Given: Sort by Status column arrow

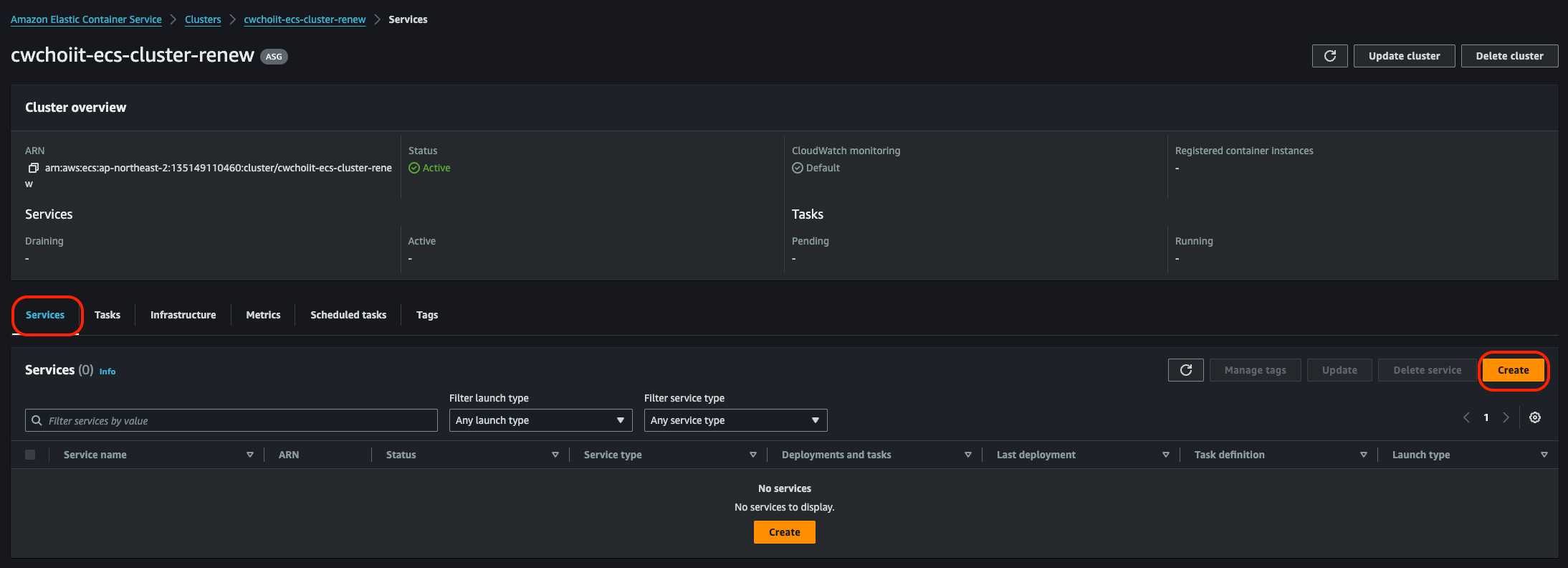Looking at the screenshot, I should (555, 455).
